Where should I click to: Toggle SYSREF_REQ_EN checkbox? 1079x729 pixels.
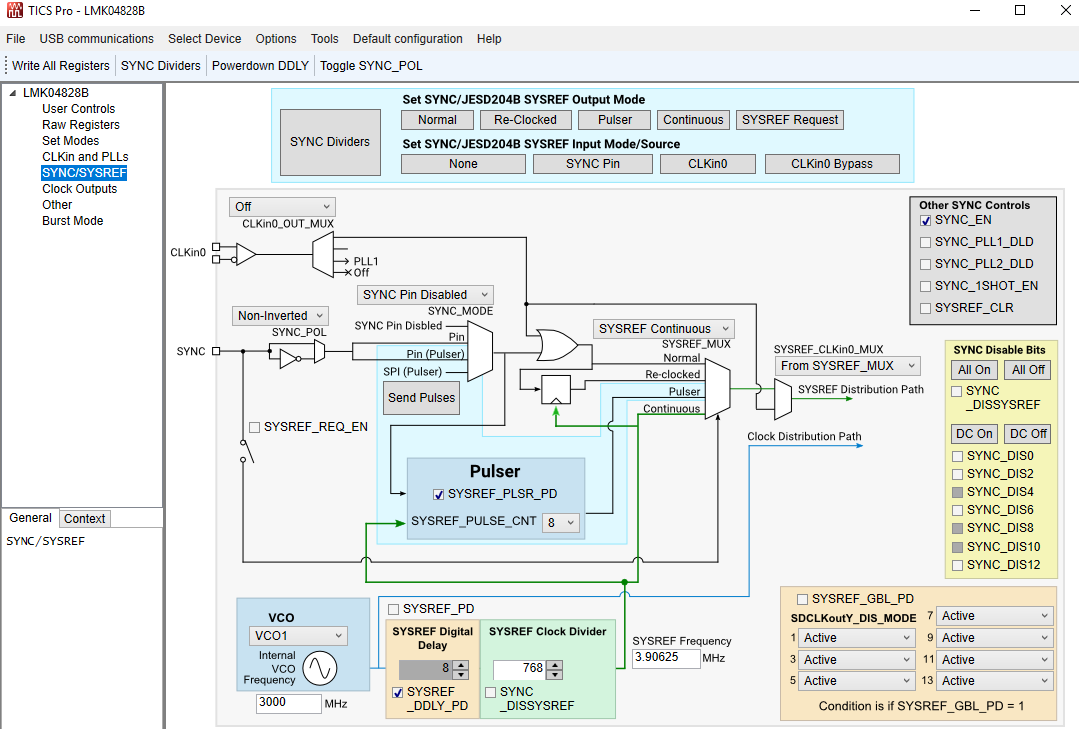(x=255, y=427)
